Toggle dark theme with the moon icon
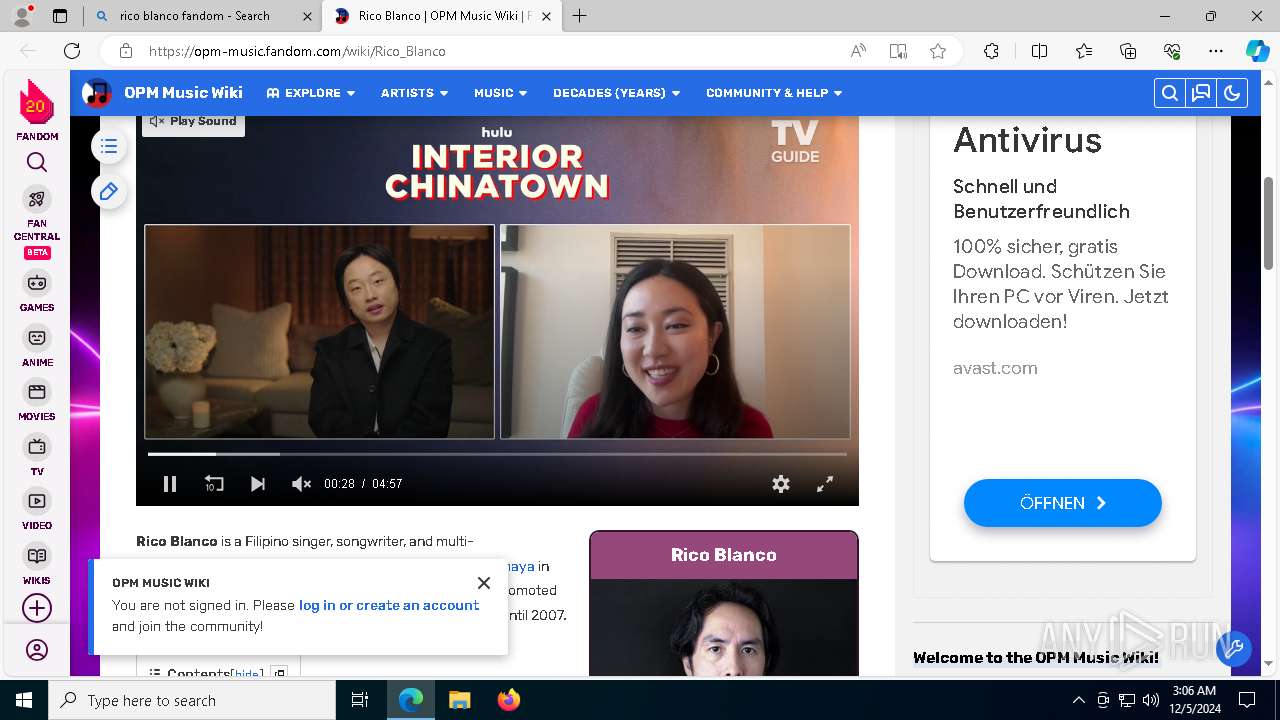Image resolution: width=1280 pixels, height=720 pixels. 1232,93
